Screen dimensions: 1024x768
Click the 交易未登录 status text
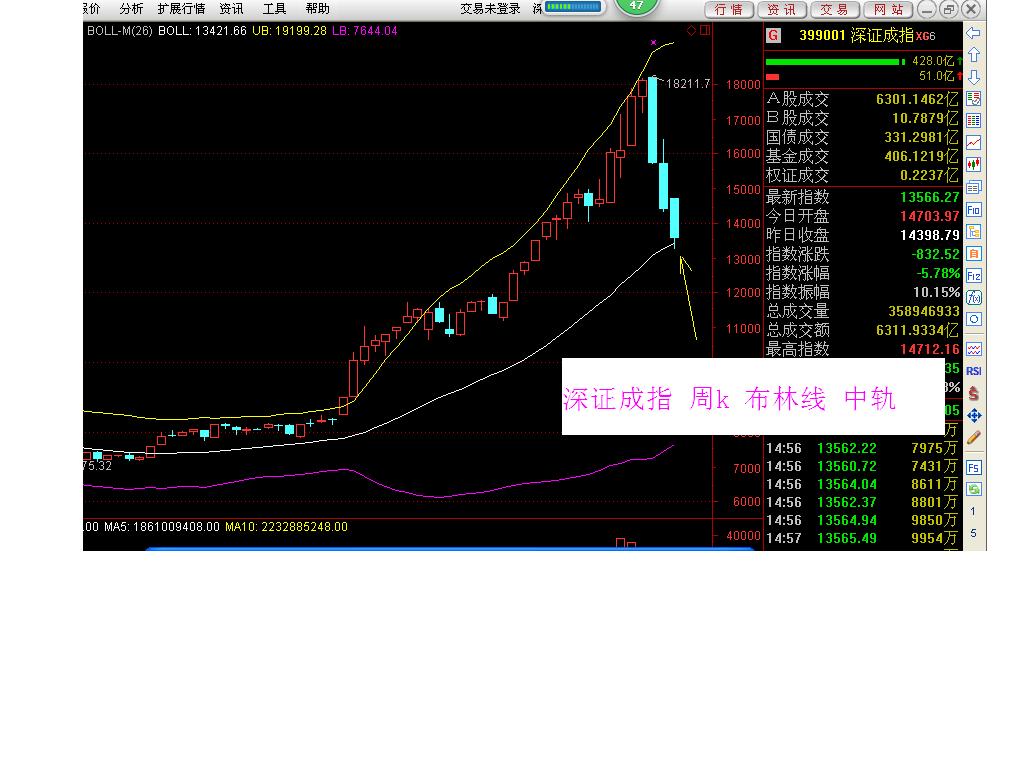(490, 8)
